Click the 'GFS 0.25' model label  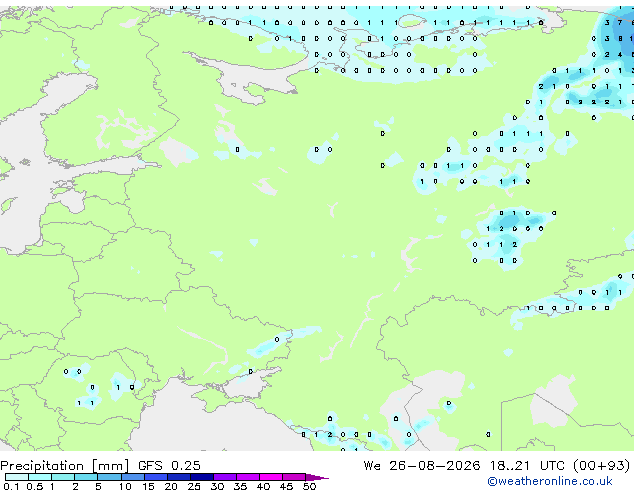169,466
